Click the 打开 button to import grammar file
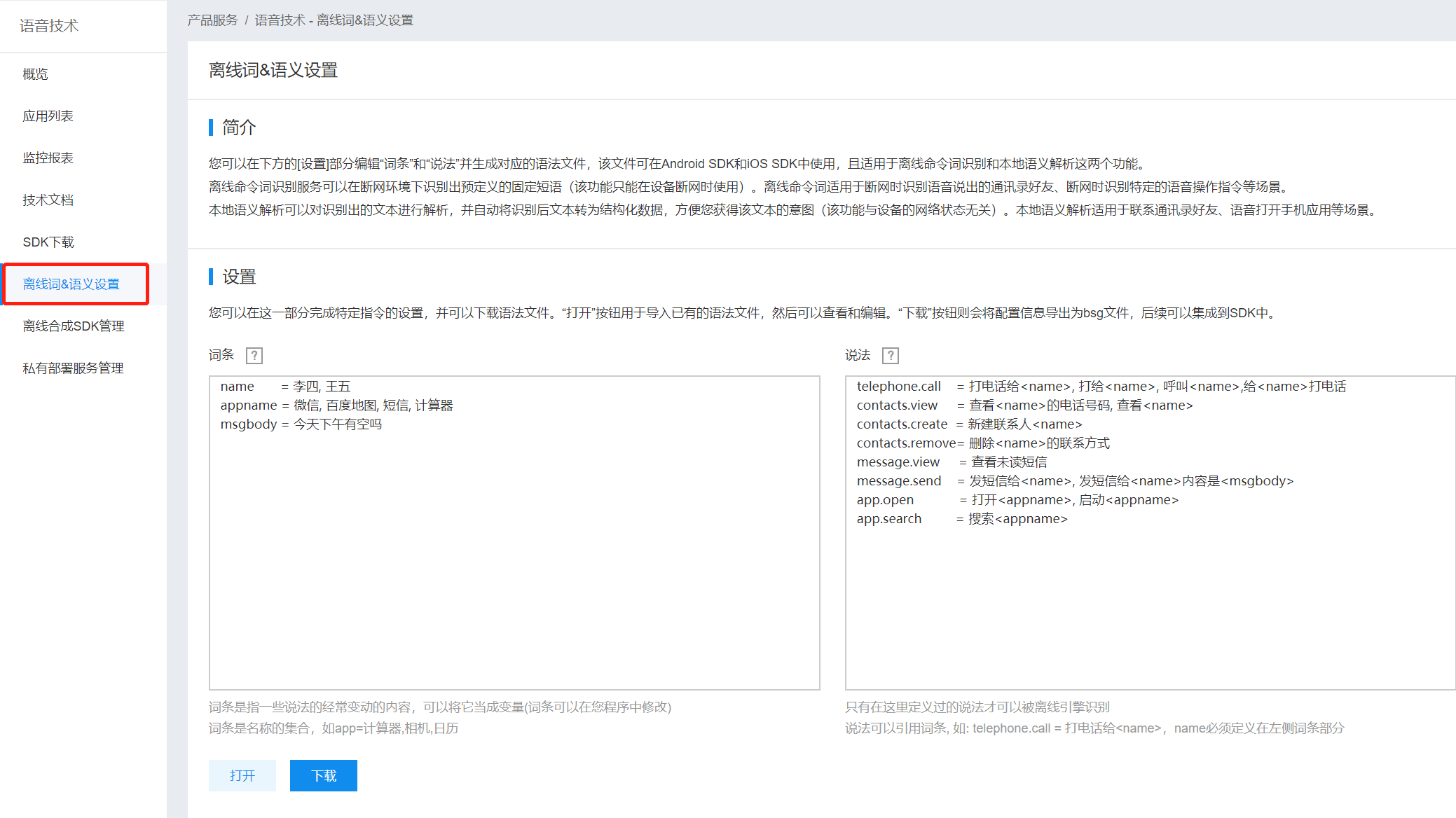The height and width of the screenshot is (818, 1456). 242,775
